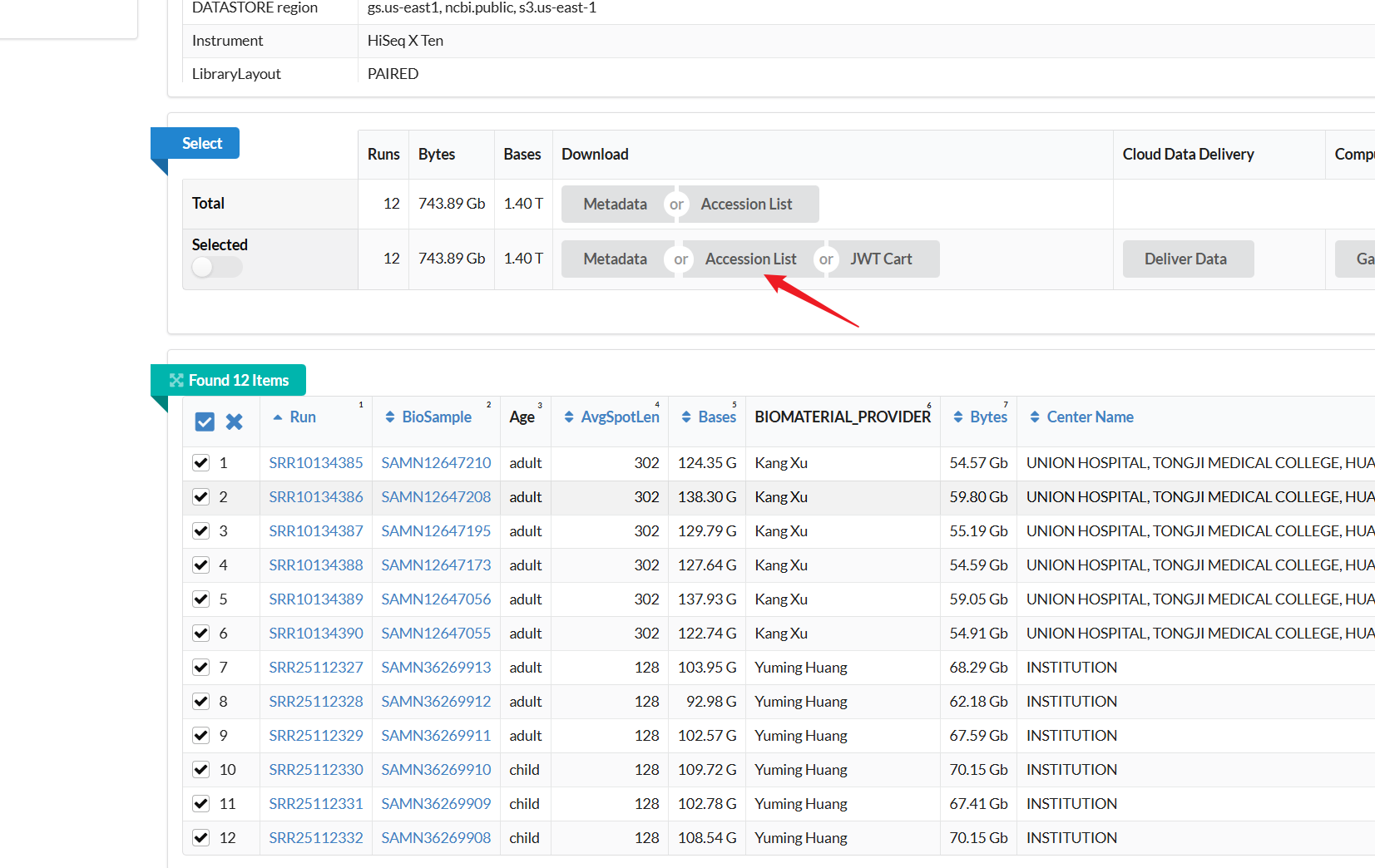The width and height of the screenshot is (1375, 868).
Task: Uncheck row 10 SRR25112330 checkbox
Action: click(200, 770)
